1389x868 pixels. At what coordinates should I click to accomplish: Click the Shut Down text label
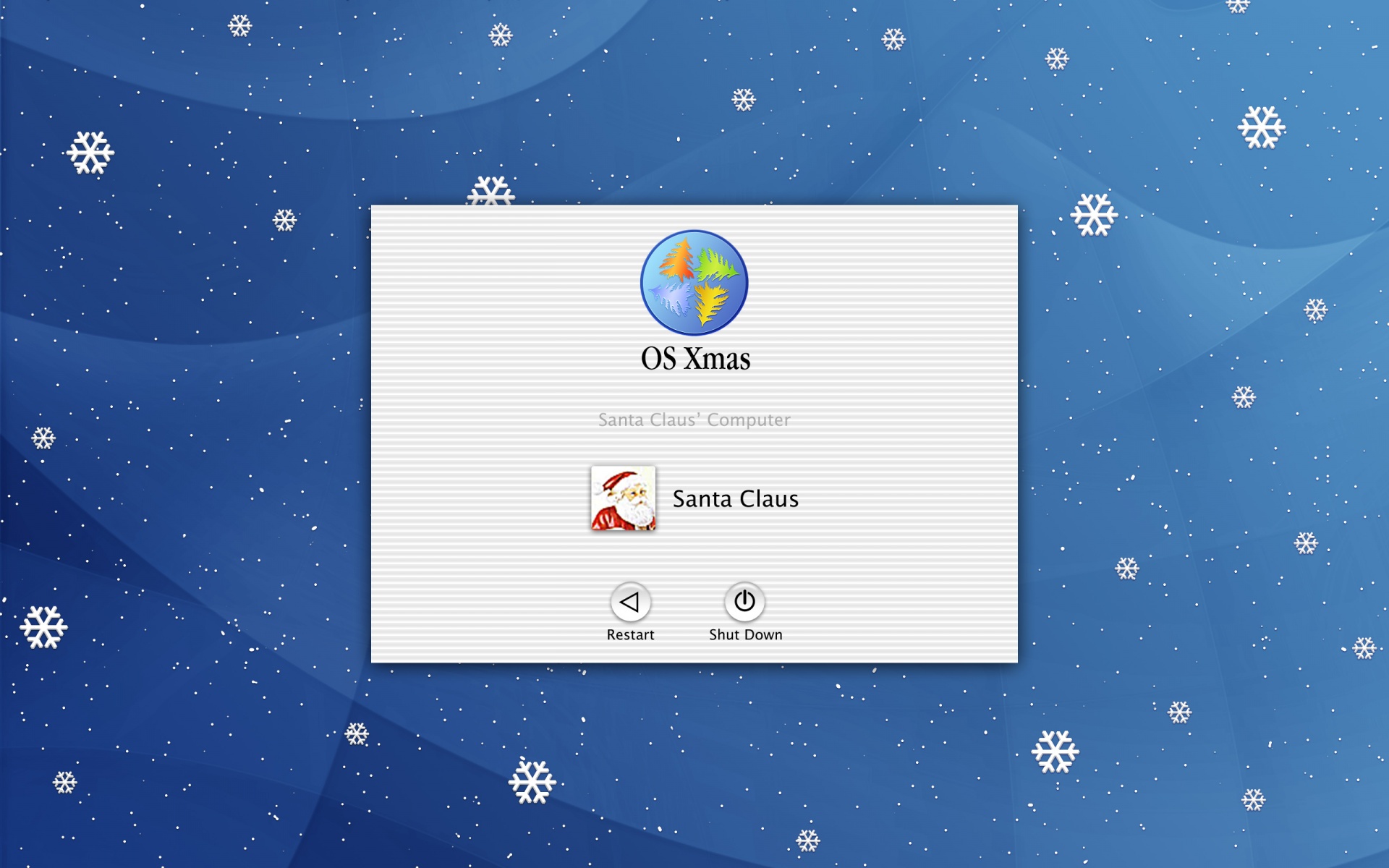pyautogui.click(x=745, y=634)
